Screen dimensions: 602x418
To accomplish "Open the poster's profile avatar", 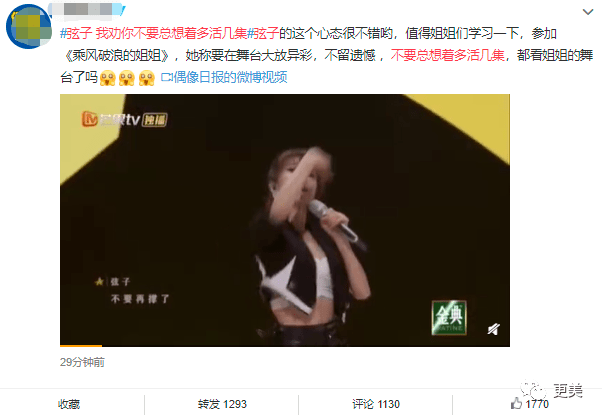I will point(29,27).
